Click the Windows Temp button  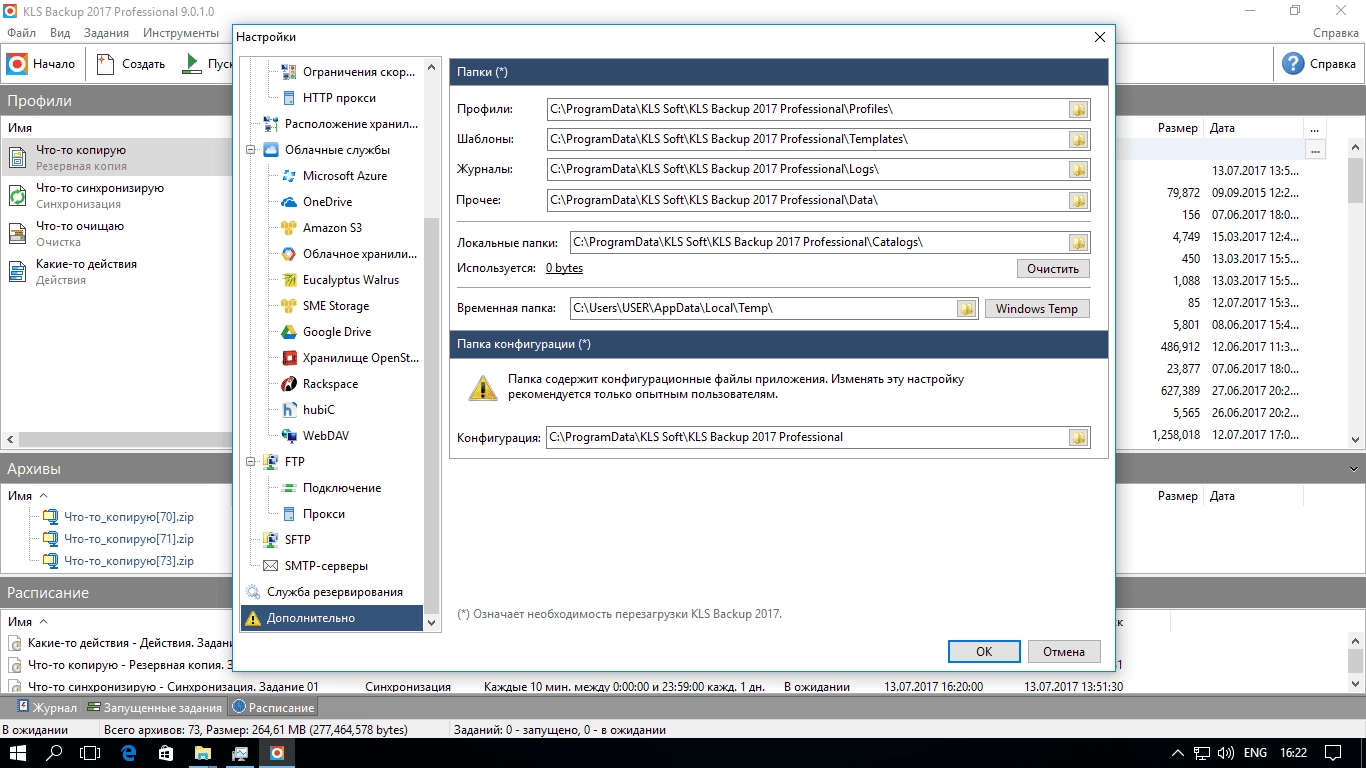pyautogui.click(x=1037, y=309)
